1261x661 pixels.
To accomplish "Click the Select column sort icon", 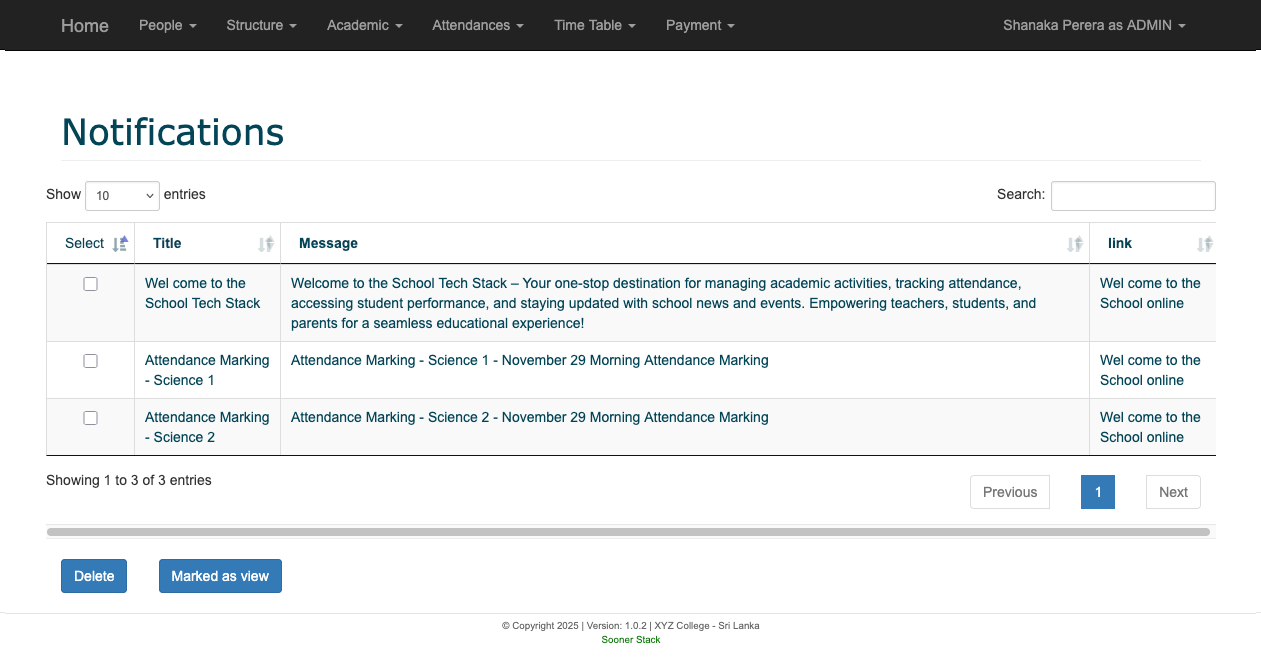I will coord(120,244).
